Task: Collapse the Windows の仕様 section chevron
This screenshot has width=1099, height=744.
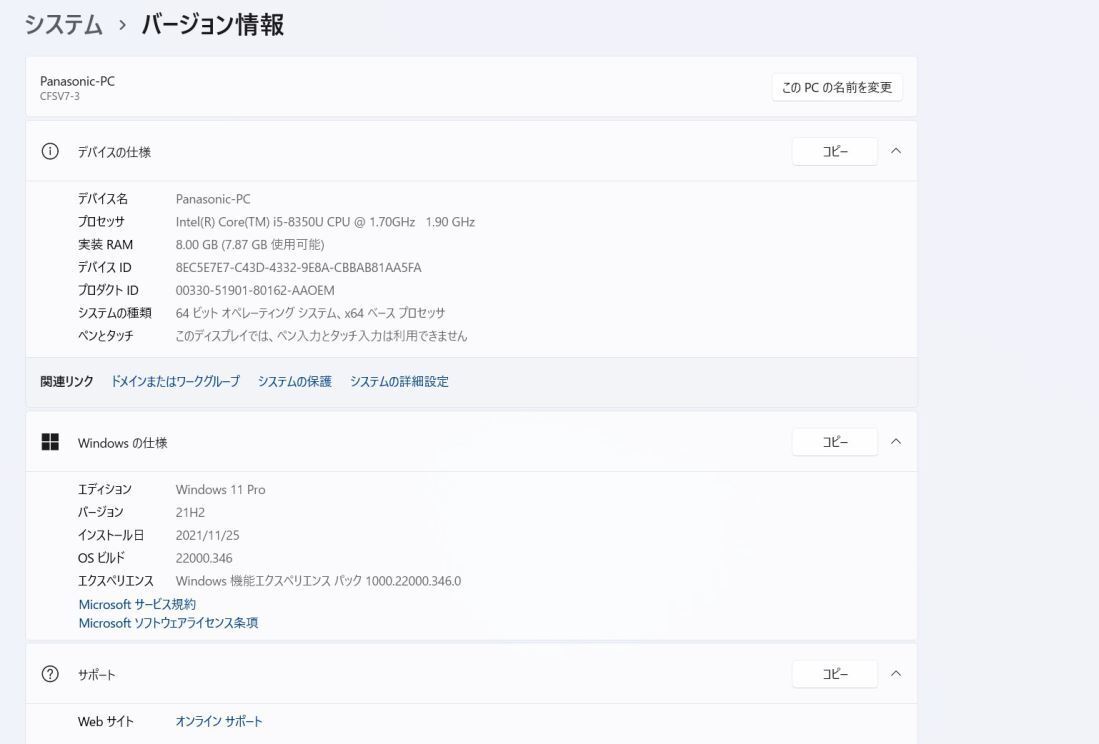Action: (896, 442)
